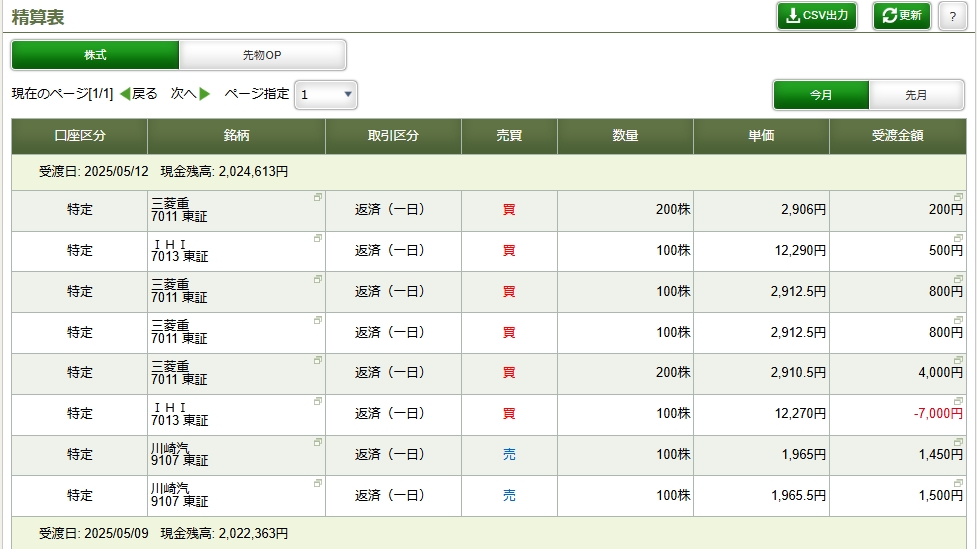Viewport: 977px width, 549px height.
Task: Click 川崎汽 9107 東証 in 1,965円 row
Action: pos(179,455)
